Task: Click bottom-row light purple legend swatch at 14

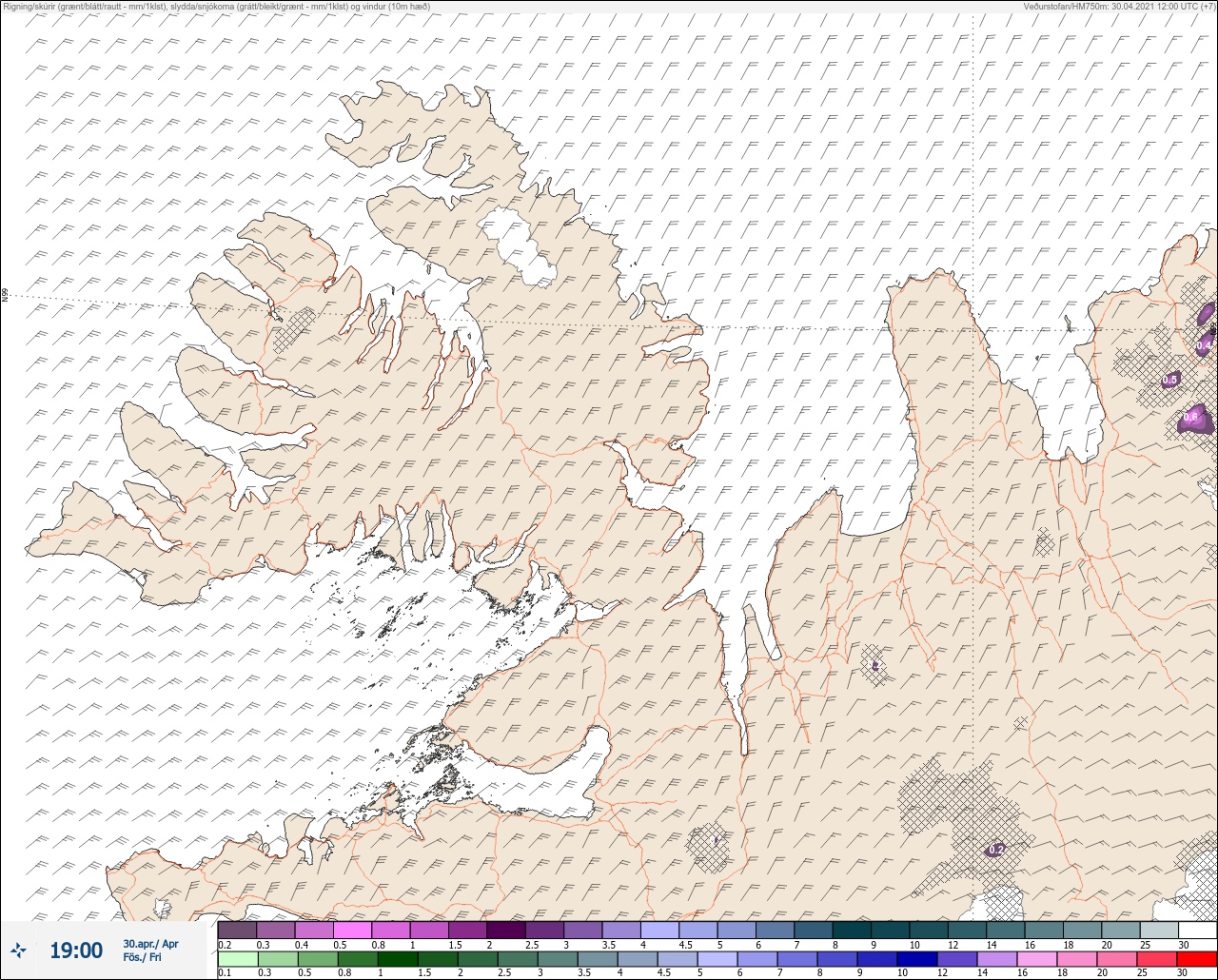Action: 996,958
